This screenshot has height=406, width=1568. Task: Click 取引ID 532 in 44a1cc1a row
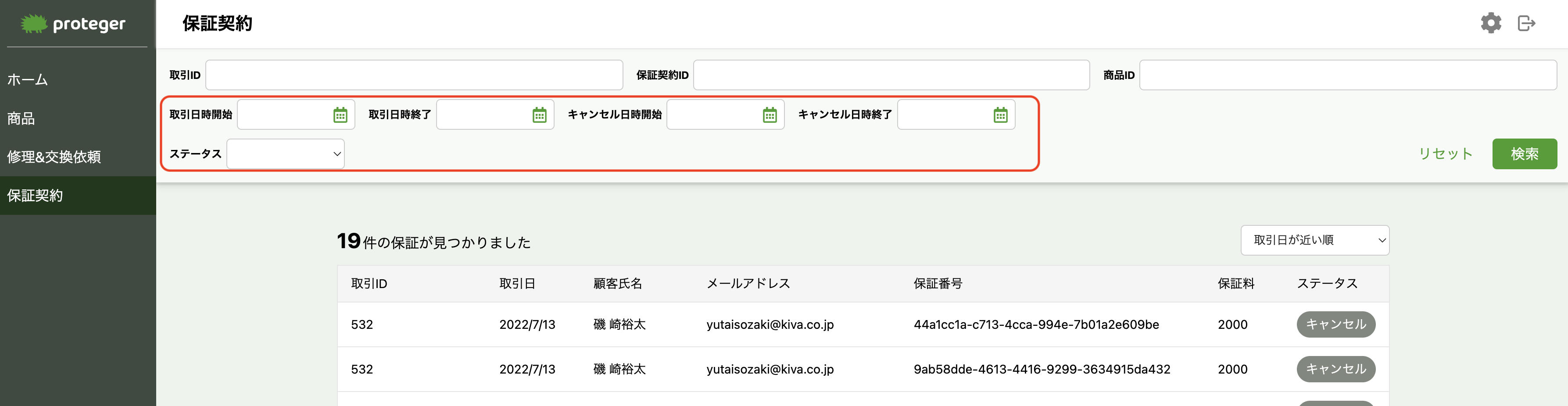coord(362,324)
